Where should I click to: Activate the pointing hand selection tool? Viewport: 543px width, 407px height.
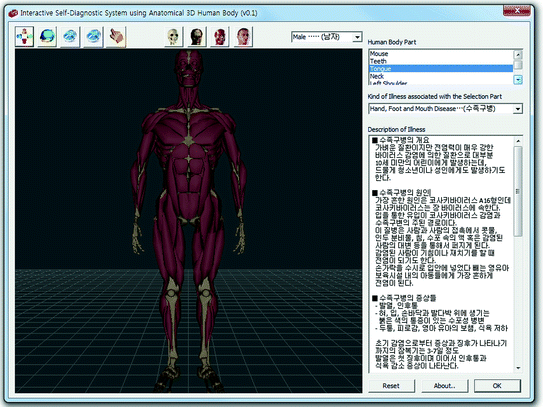[116, 36]
